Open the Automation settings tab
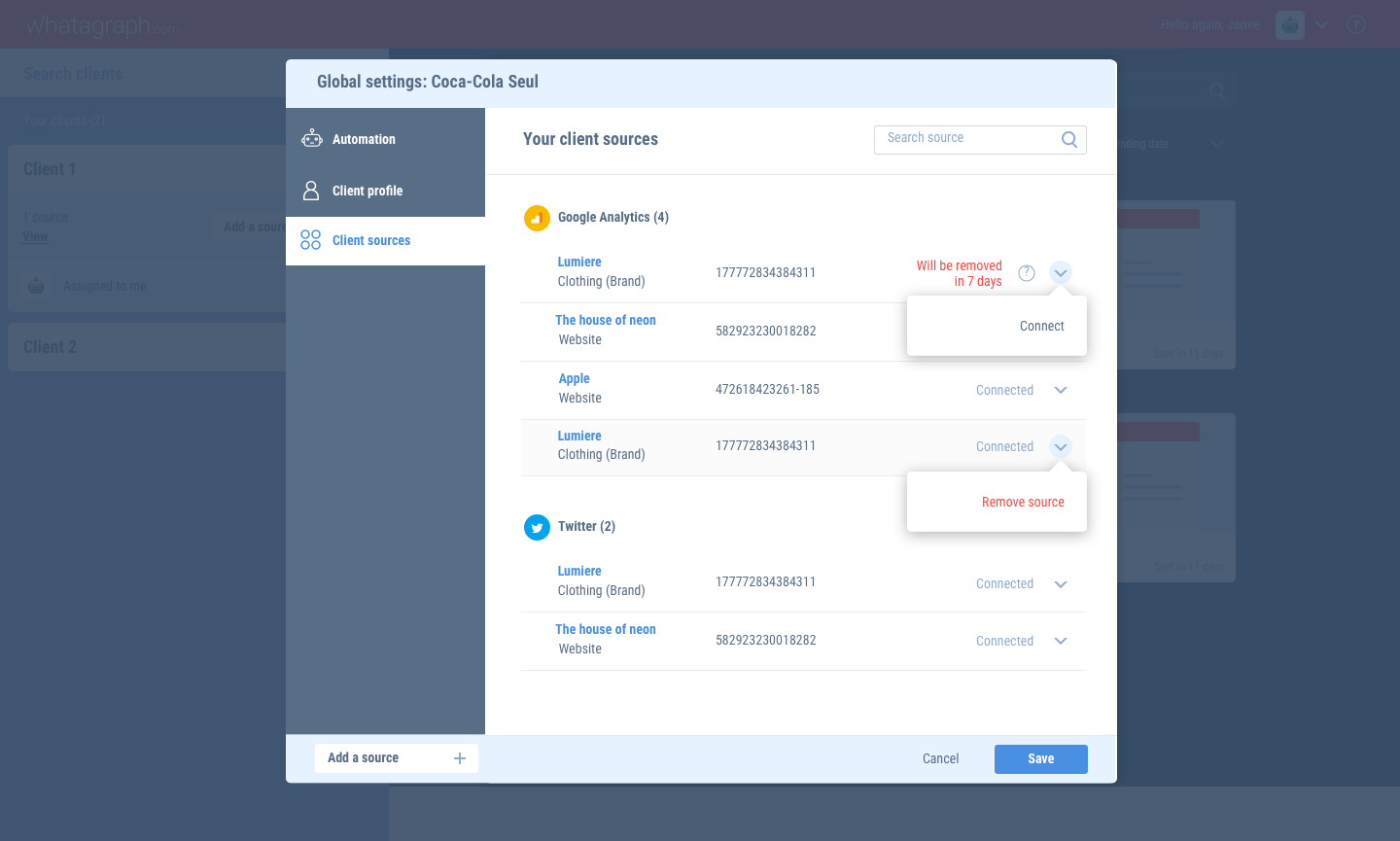Image resolution: width=1400 pixels, height=841 pixels. (x=385, y=139)
